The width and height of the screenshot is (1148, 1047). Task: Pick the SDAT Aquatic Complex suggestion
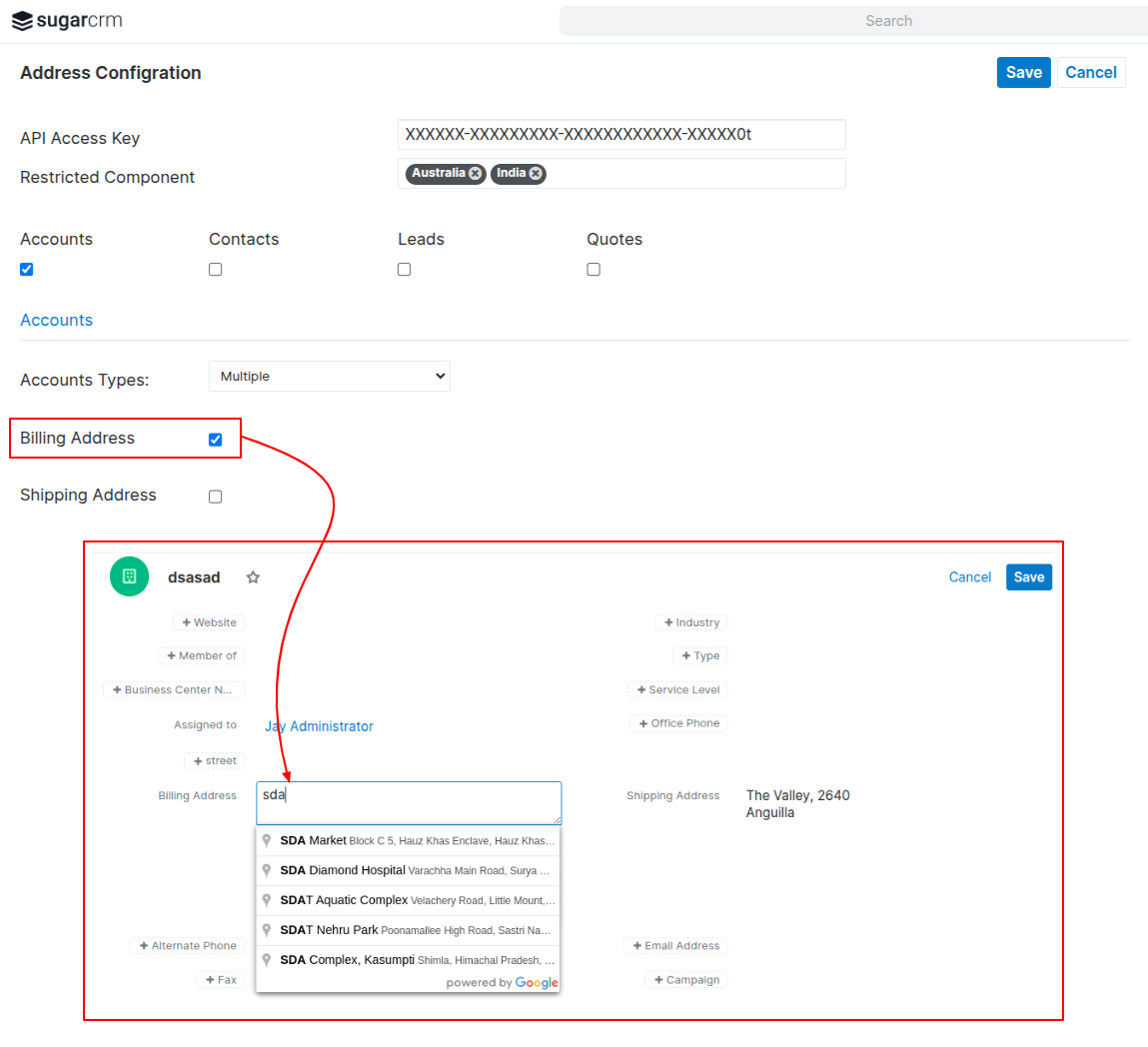coord(408,901)
